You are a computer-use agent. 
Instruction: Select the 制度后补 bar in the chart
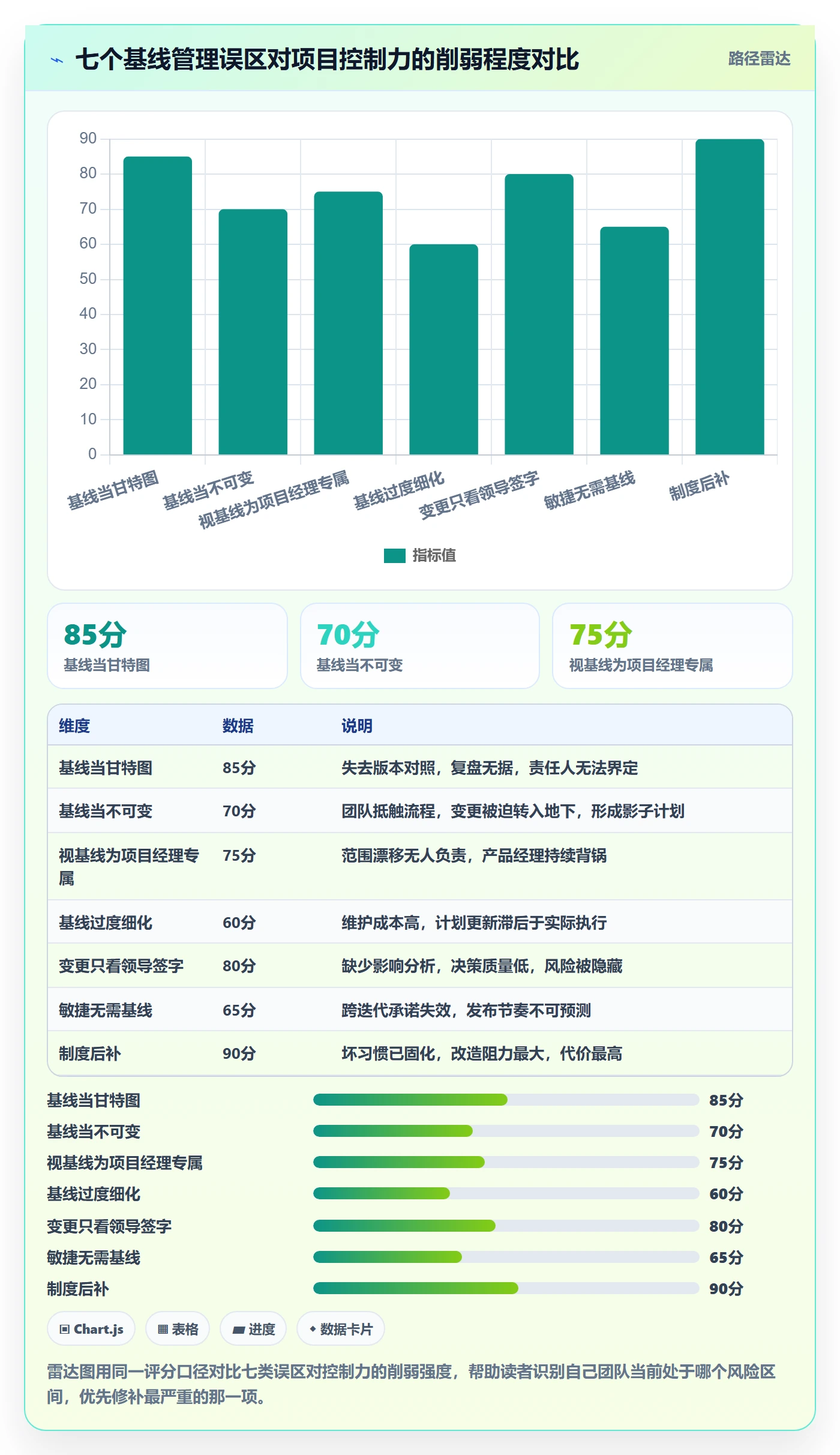pos(730,297)
